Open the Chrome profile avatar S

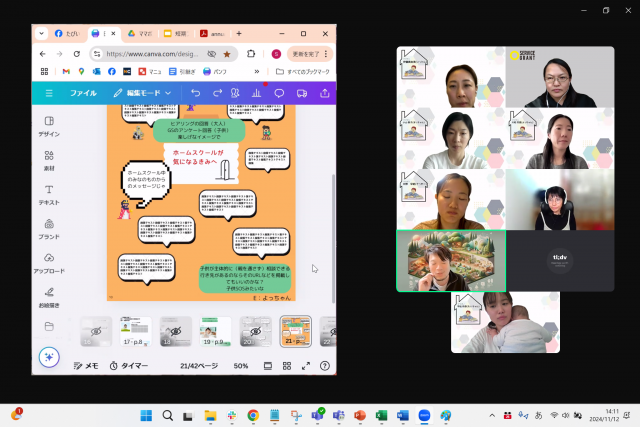[276, 54]
